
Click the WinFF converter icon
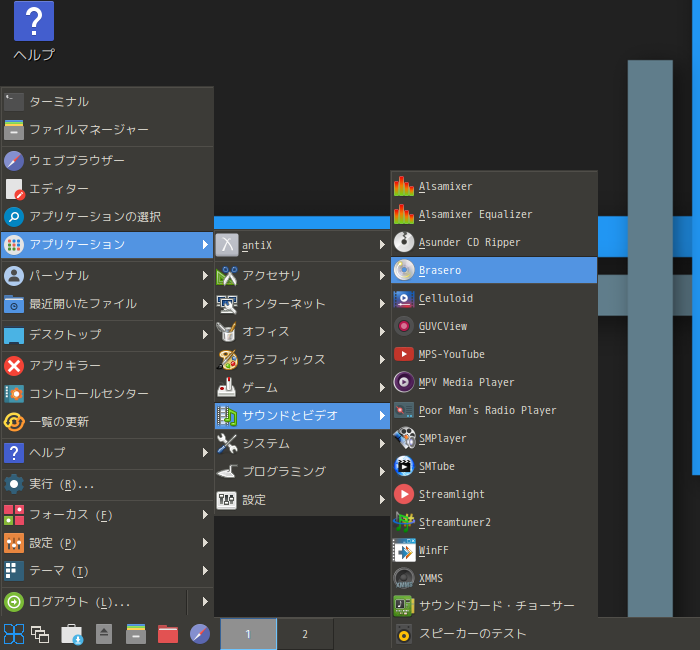[x=404, y=550]
